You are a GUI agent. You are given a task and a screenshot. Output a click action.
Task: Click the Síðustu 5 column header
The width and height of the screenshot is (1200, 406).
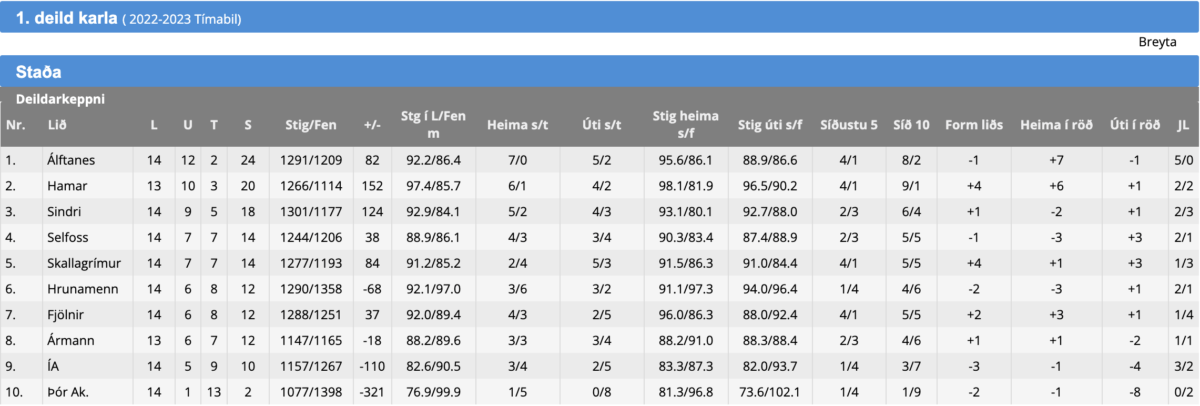pyautogui.click(x=848, y=125)
